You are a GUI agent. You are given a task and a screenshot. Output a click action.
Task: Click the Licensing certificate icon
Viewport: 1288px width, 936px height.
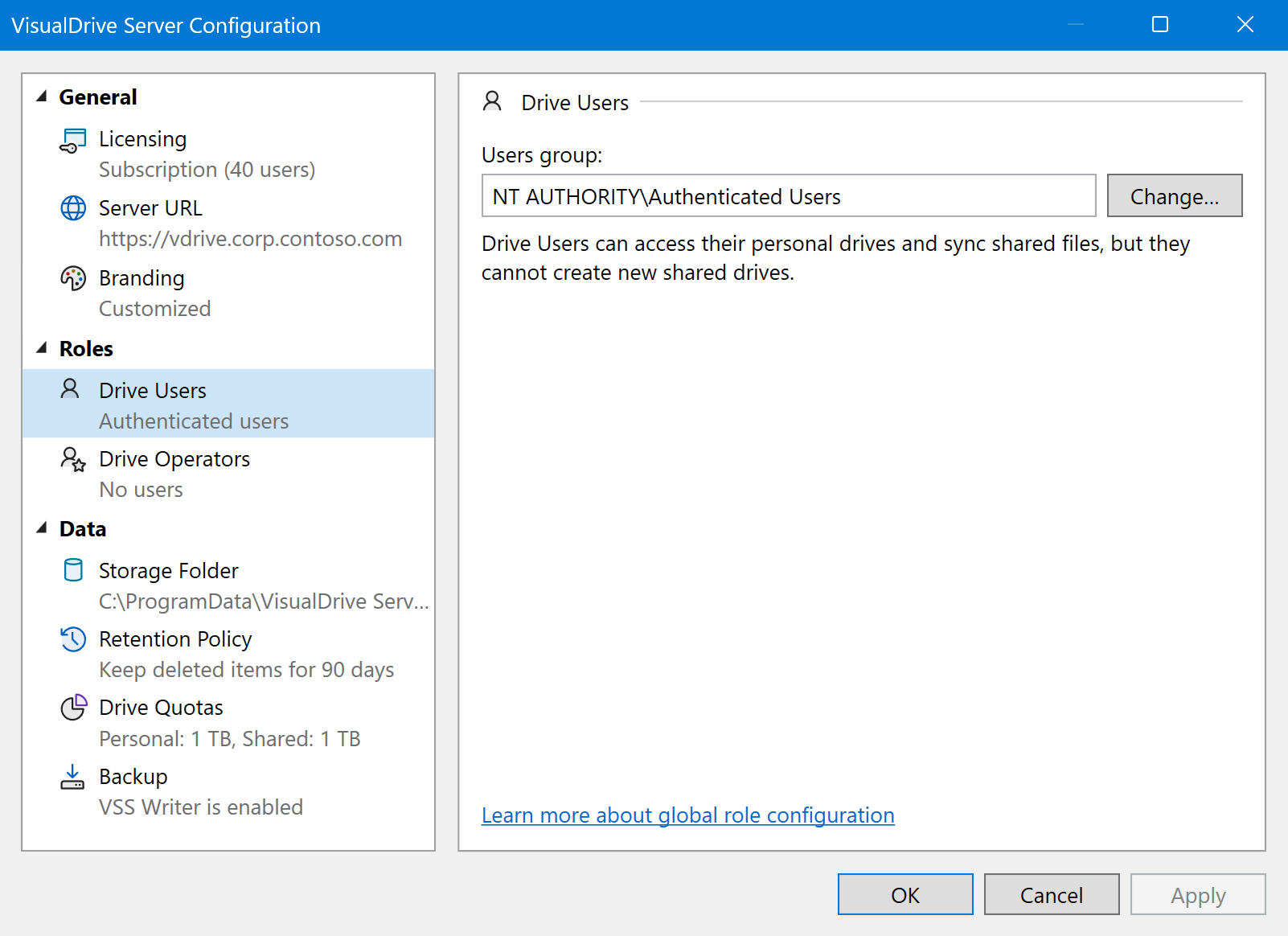[x=73, y=141]
